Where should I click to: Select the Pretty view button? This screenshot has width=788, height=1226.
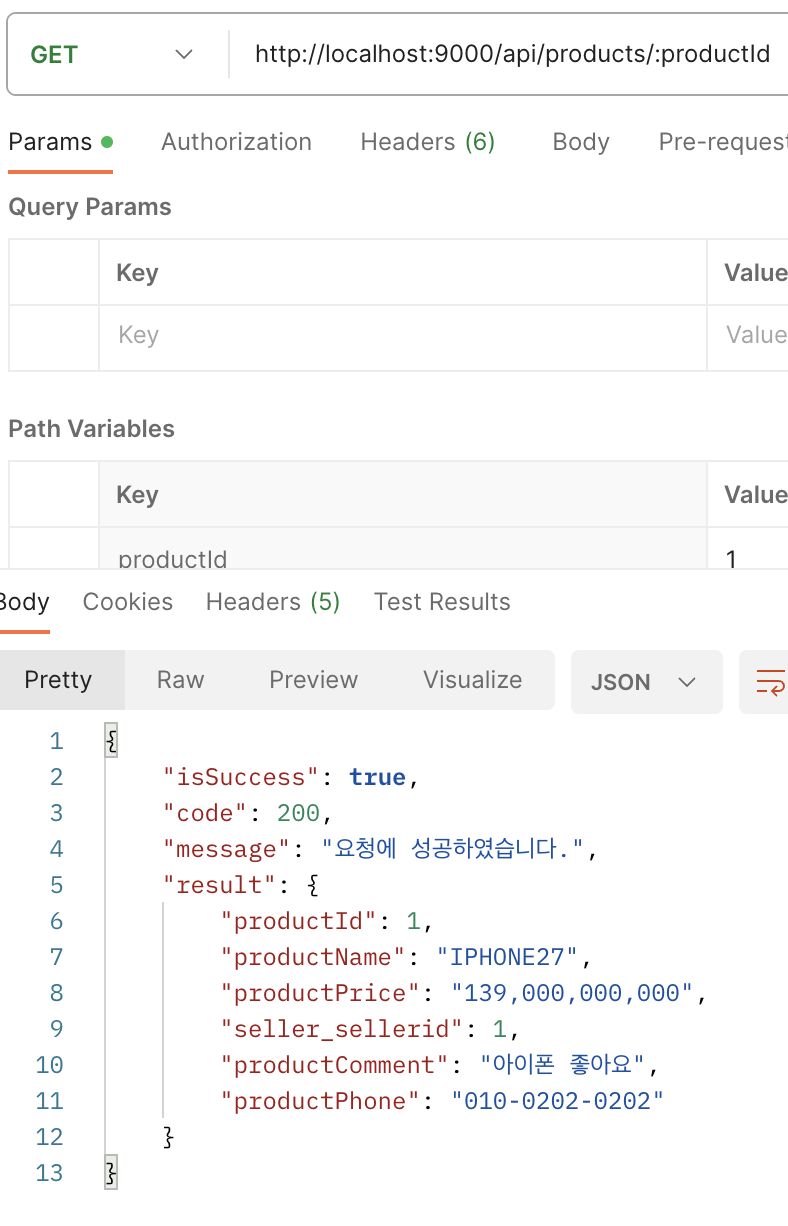pos(59,680)
